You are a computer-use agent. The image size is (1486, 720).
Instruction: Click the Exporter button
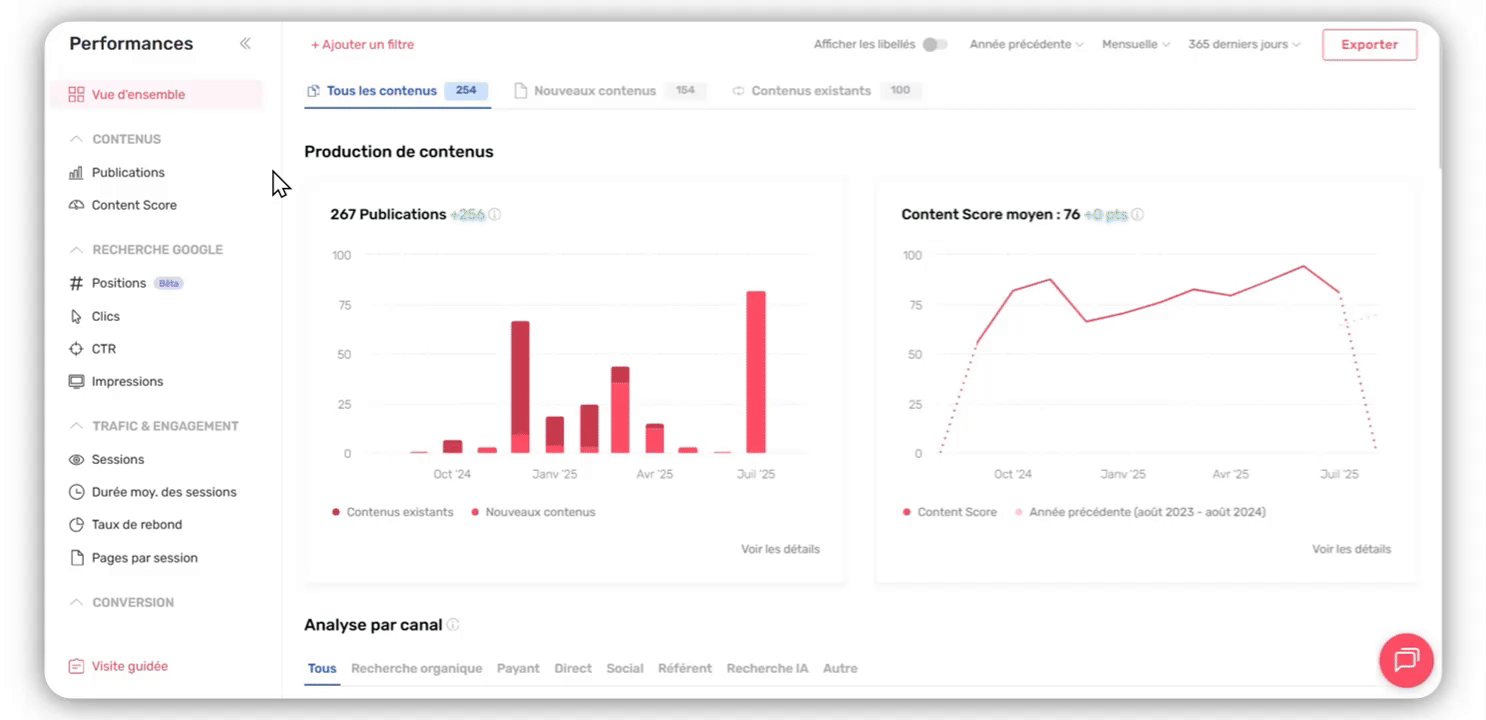(1369, 45)
